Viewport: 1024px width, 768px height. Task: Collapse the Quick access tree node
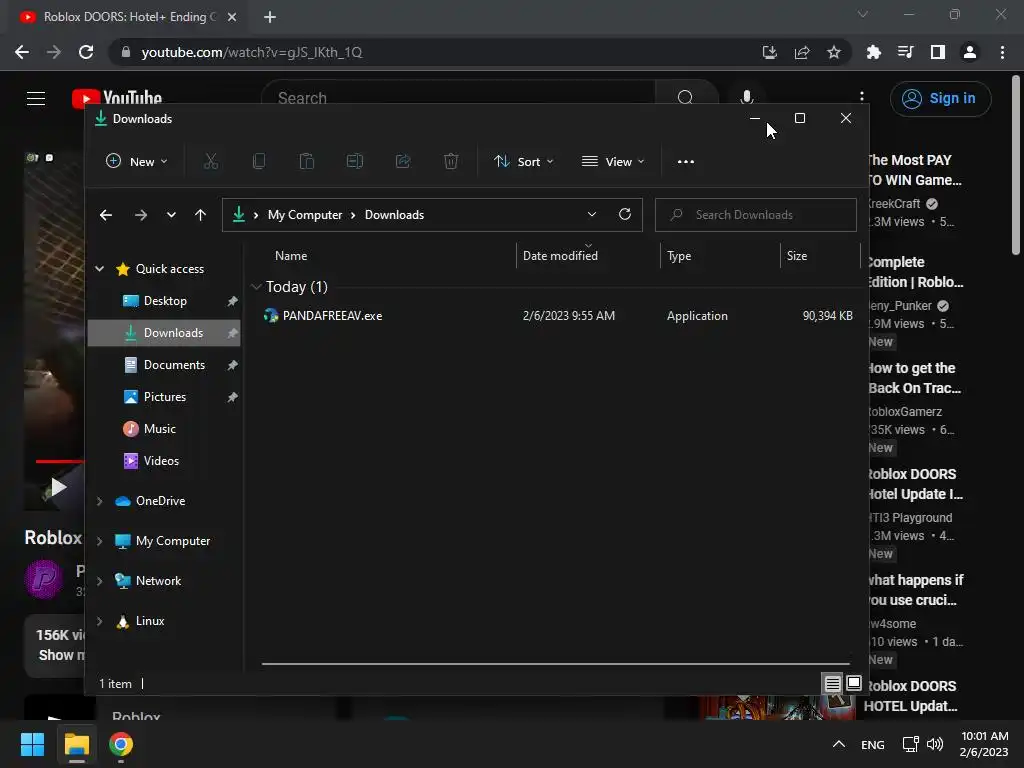pyautogui.click(x=99, y=268)
